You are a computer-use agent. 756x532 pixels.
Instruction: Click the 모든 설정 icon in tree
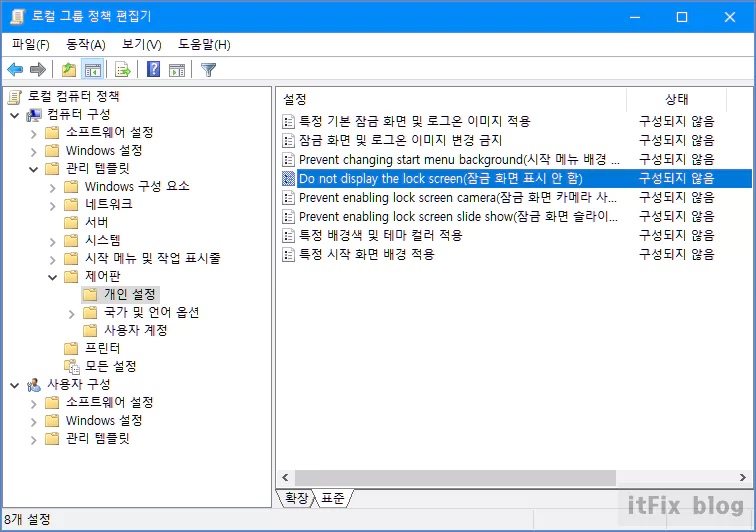tap(71, 367)
